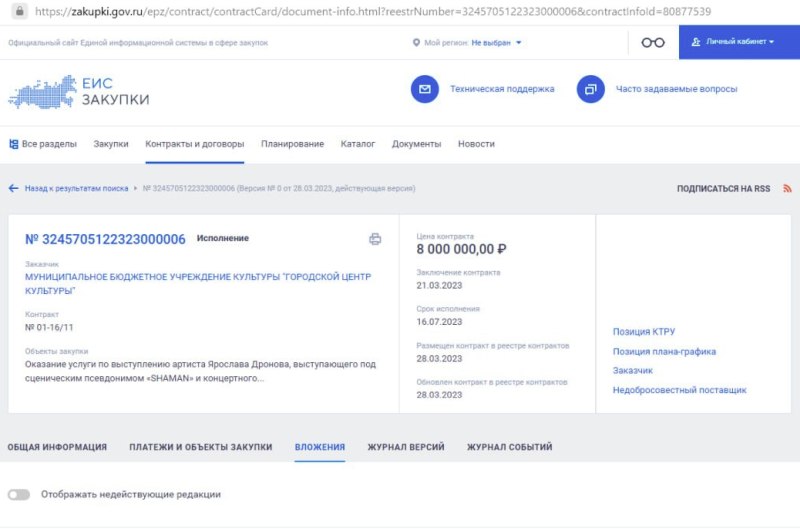Viewport: 800px width, 529px height.
Task: Click the RSS feed icon
Action: (x=787, y=188)
